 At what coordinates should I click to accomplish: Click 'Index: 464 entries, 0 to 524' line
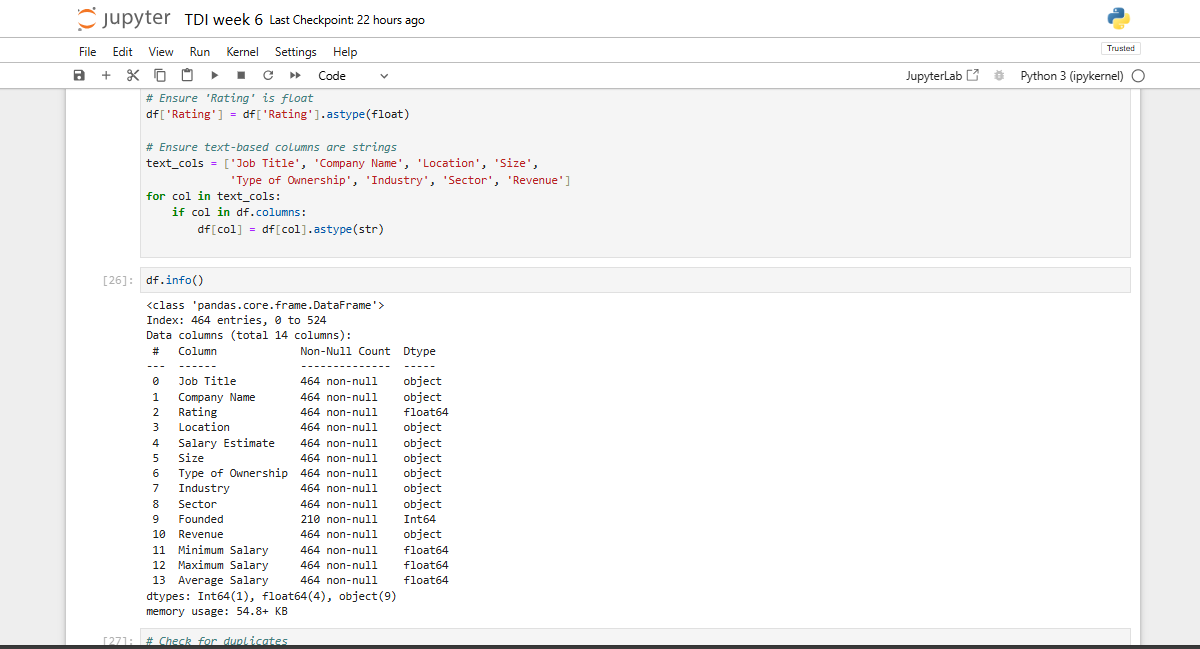(x=236, y=320)
